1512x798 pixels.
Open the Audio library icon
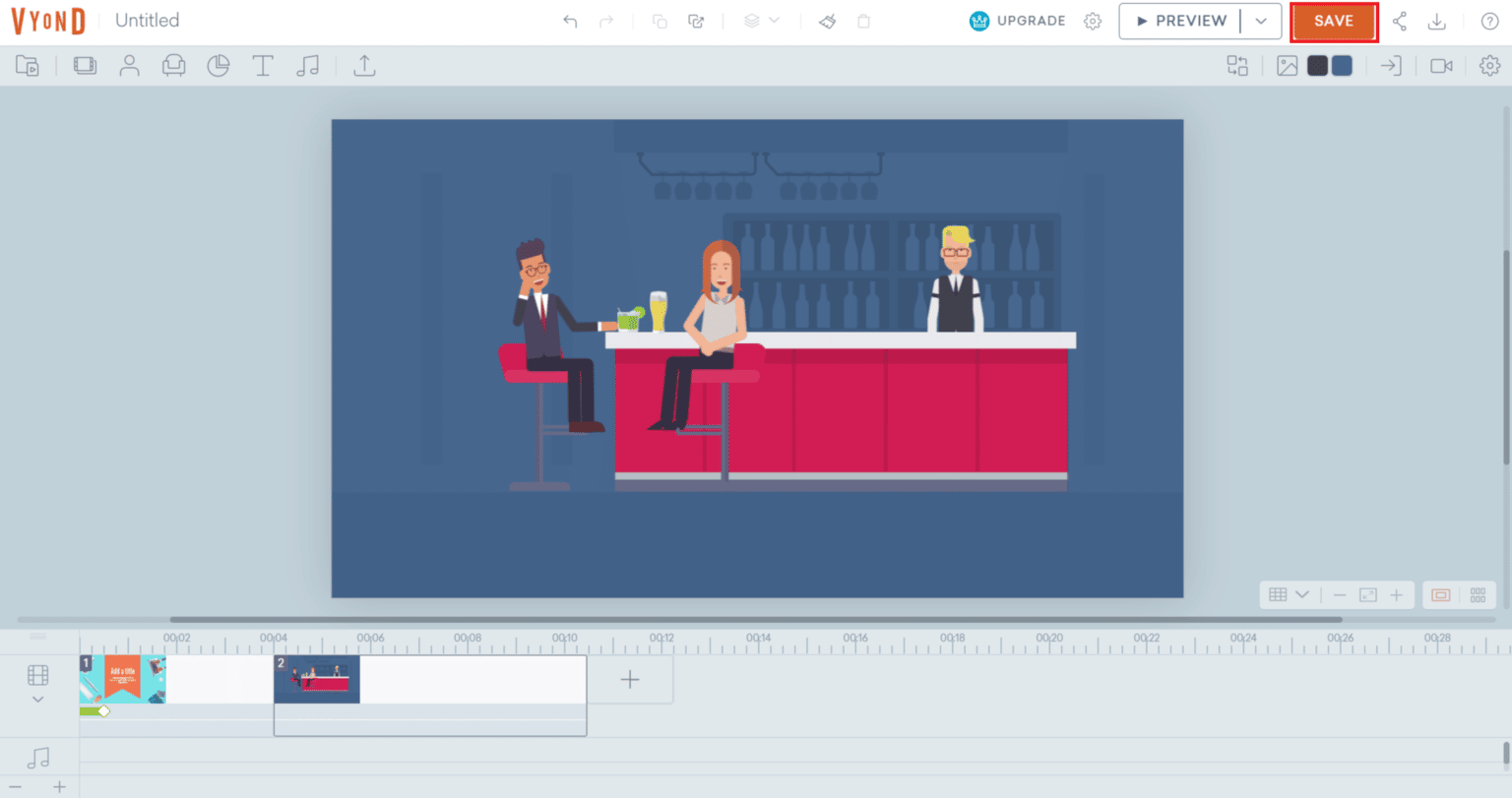[308, 65]
